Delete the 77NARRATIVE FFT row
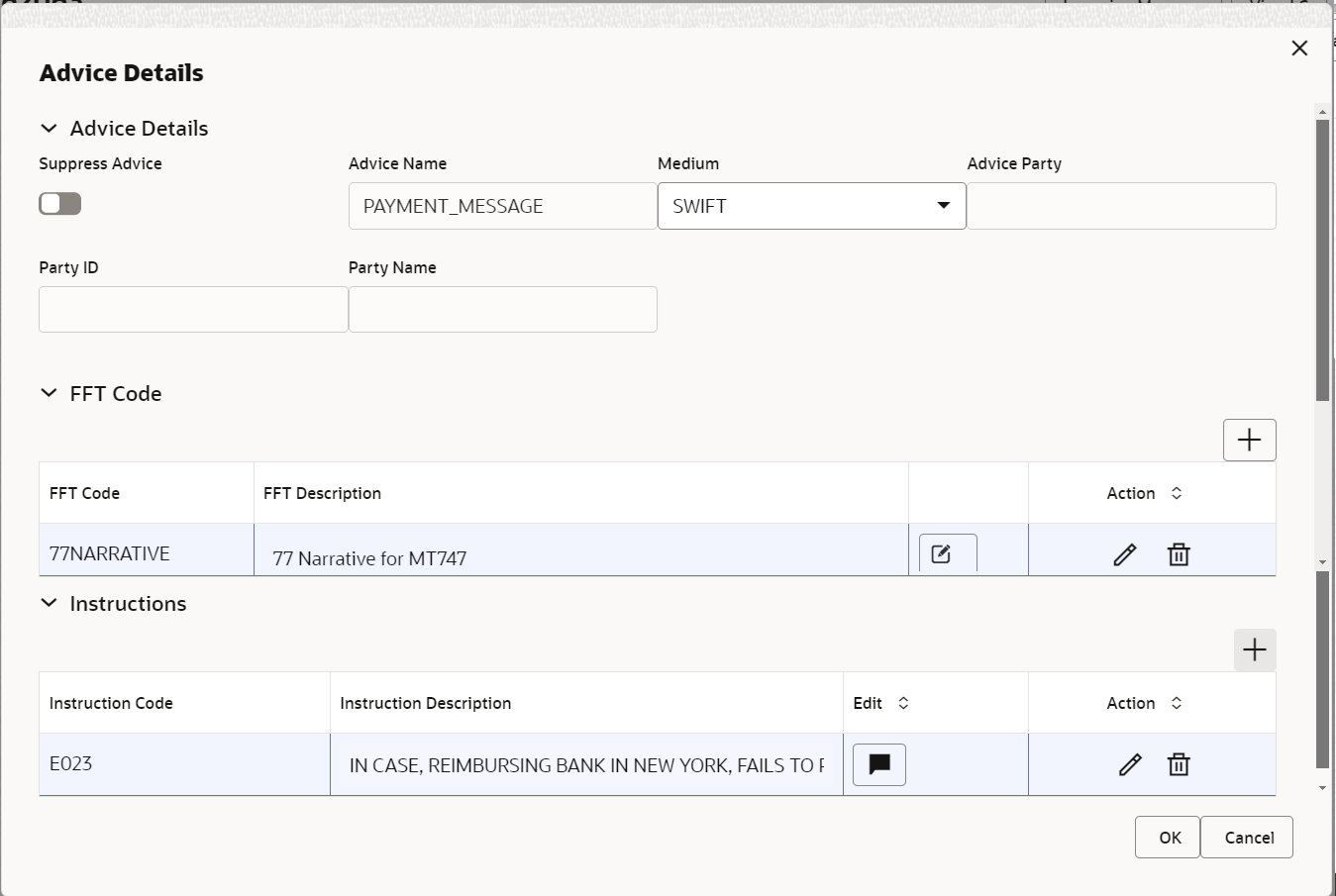The image size is (1336, 896). pyautogui.click(x=1178, y=554)
